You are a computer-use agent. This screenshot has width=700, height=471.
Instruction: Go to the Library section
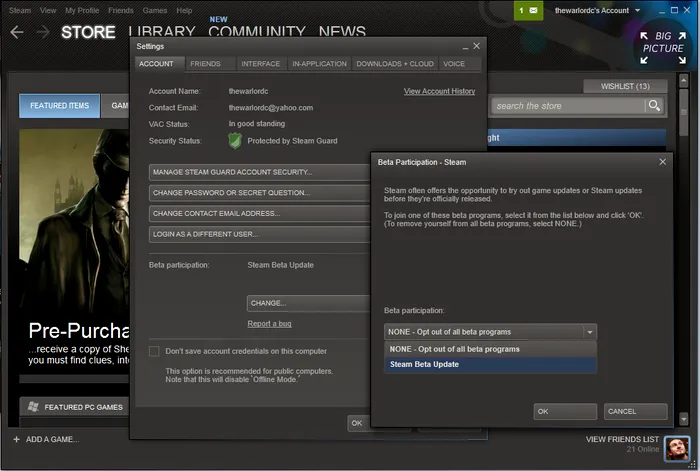tap(162, 31)
